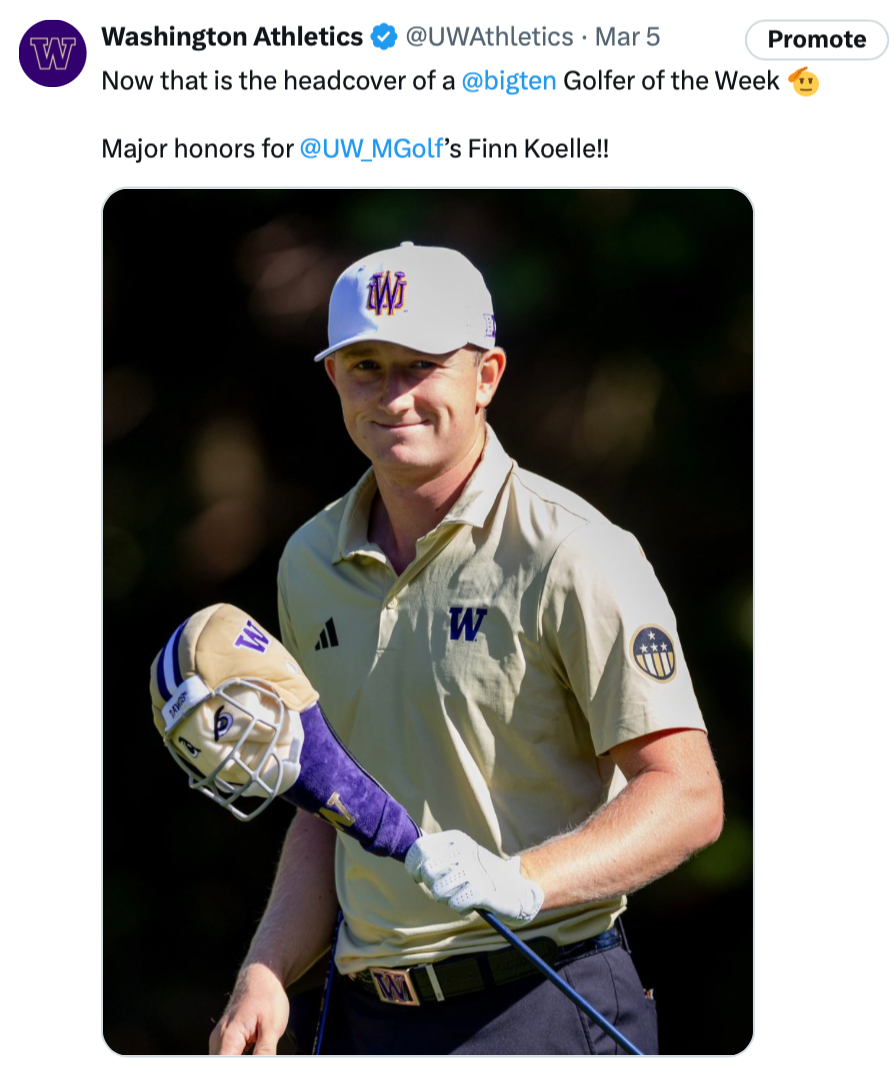
Task: Click the stars-and-stripes sleeve patch
Action: (653, 653)
